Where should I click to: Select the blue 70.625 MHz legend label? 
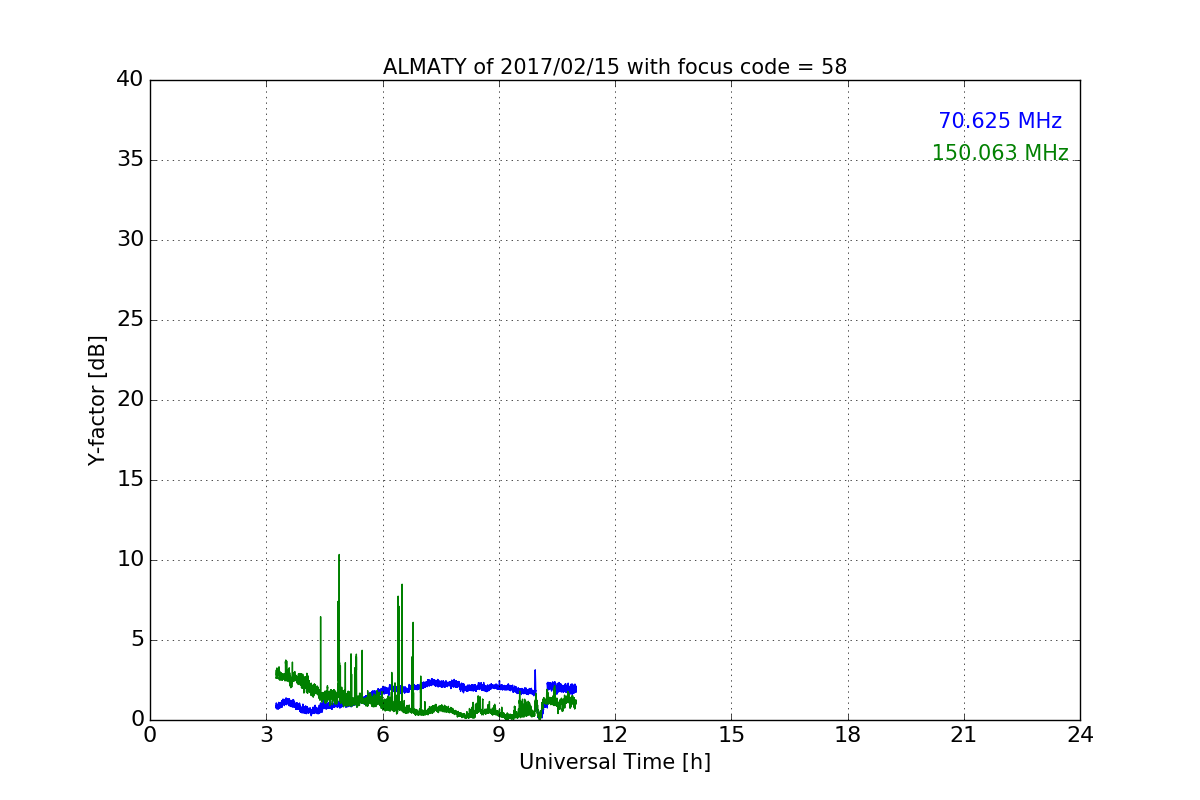pos(1000,121)
